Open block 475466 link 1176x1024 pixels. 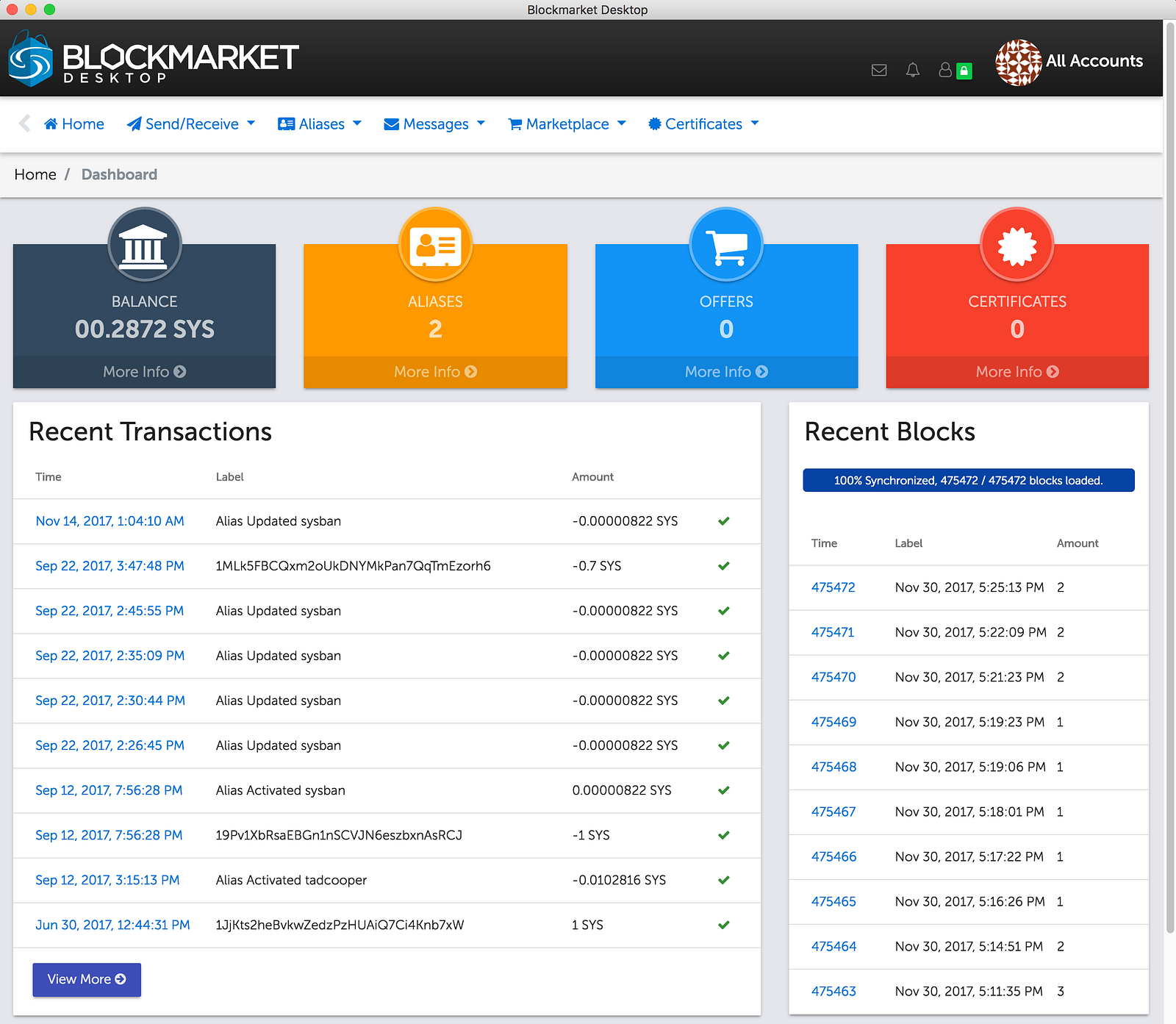click(834, 856)
